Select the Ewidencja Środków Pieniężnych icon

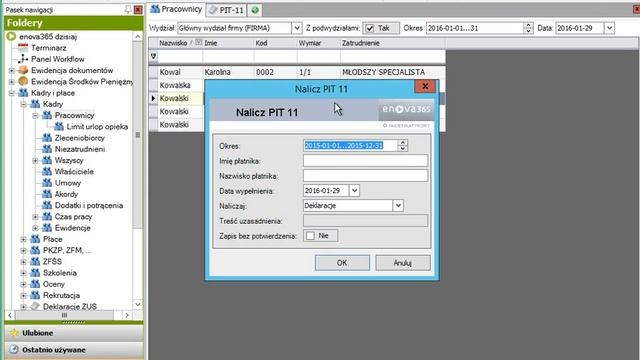point(23,82)
